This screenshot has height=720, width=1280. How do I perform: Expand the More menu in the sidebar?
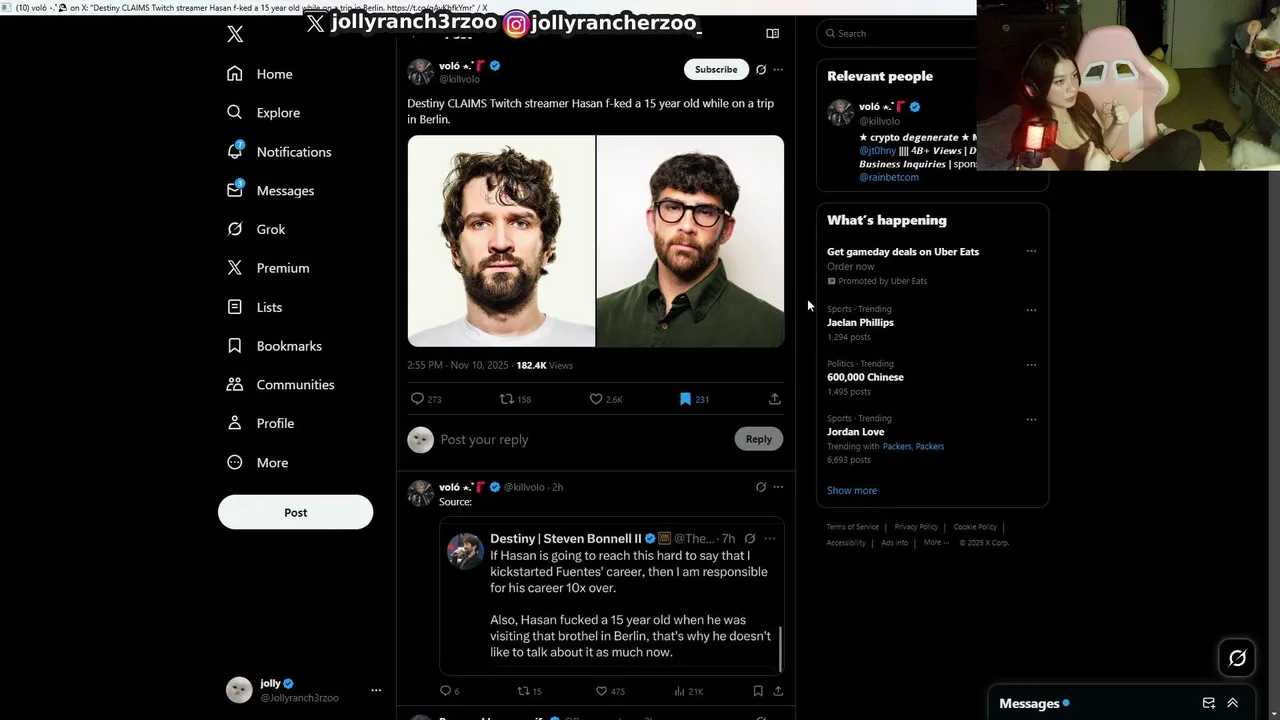tap(257, 463)
